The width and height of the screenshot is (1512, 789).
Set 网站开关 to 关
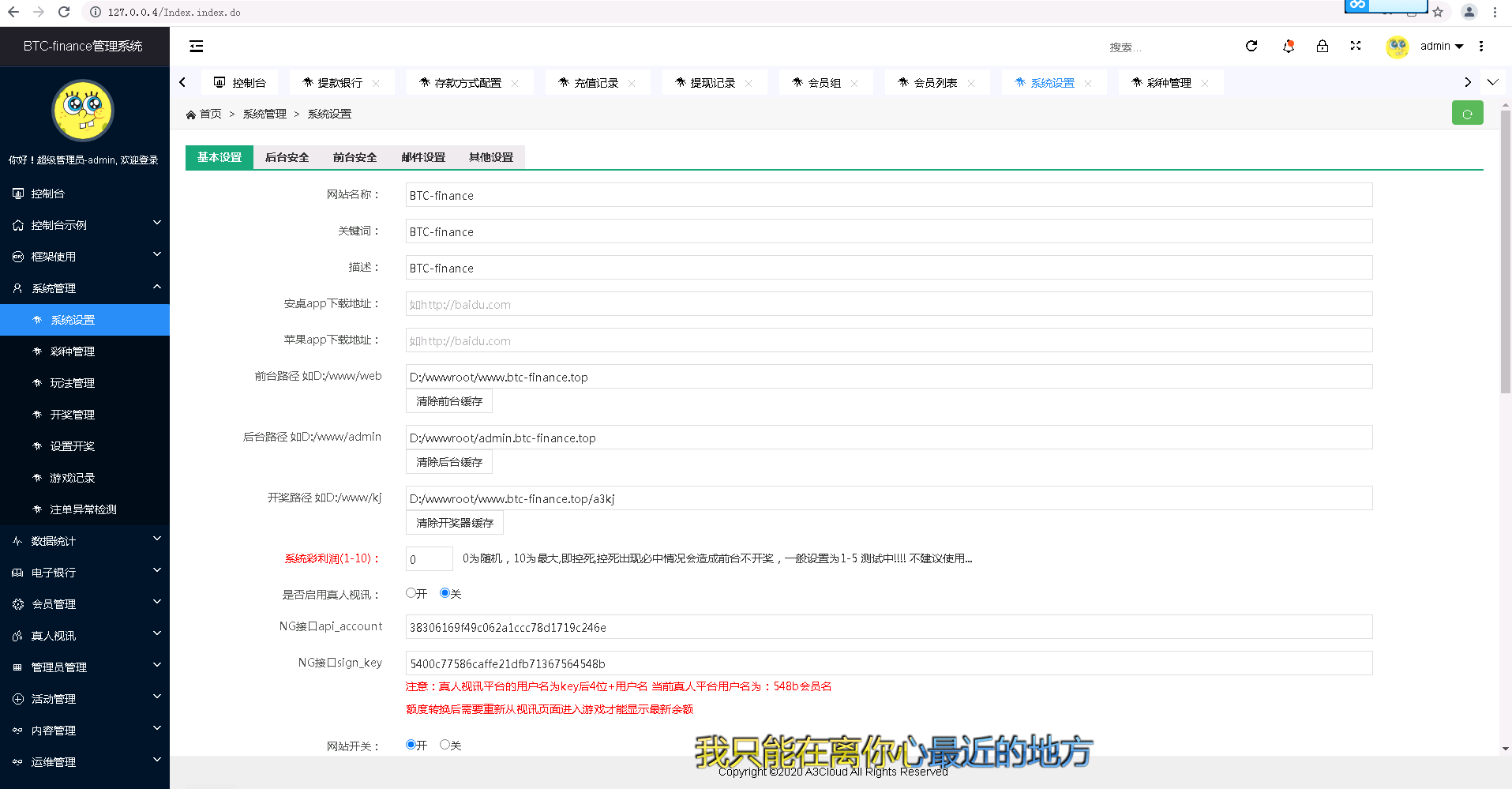click(x=445, y=745)
